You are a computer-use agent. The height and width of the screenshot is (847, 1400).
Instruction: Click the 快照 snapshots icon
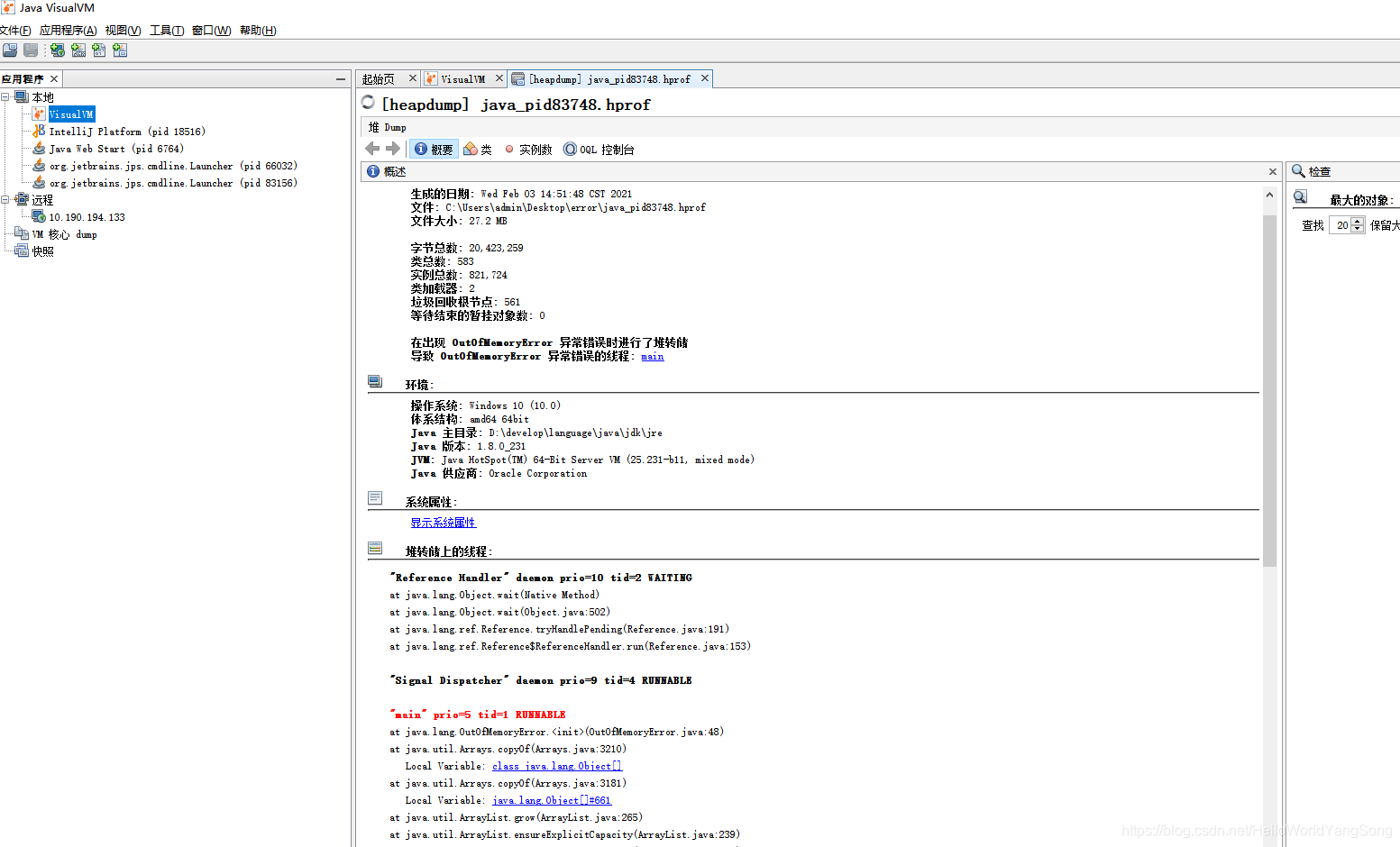pos(22,250)
